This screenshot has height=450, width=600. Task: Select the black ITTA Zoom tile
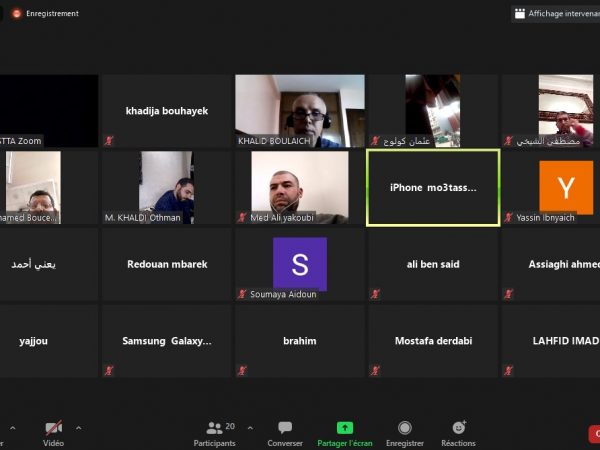49,111
